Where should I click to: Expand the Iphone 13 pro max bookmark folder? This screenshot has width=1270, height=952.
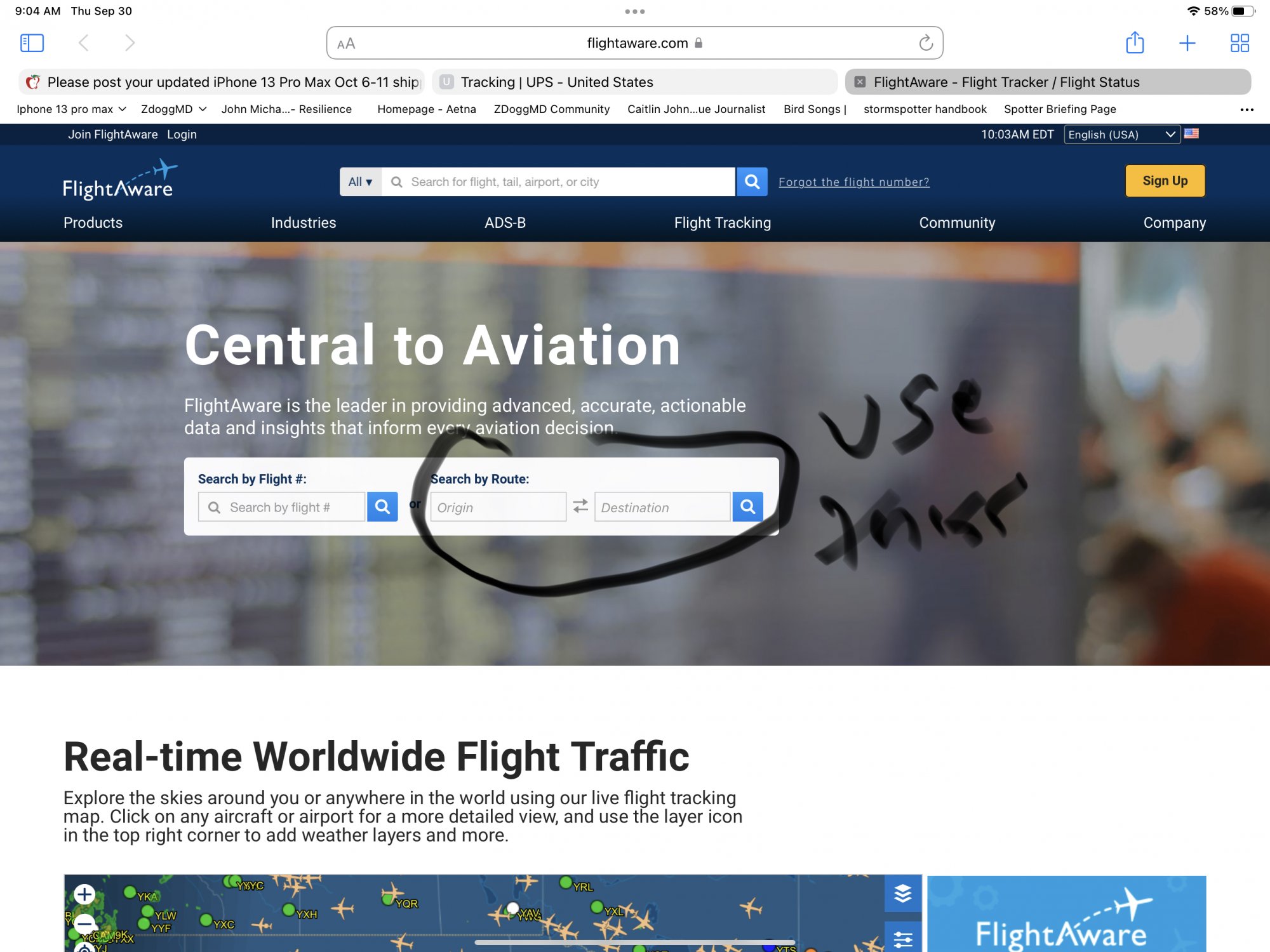(x=71, y=109)
